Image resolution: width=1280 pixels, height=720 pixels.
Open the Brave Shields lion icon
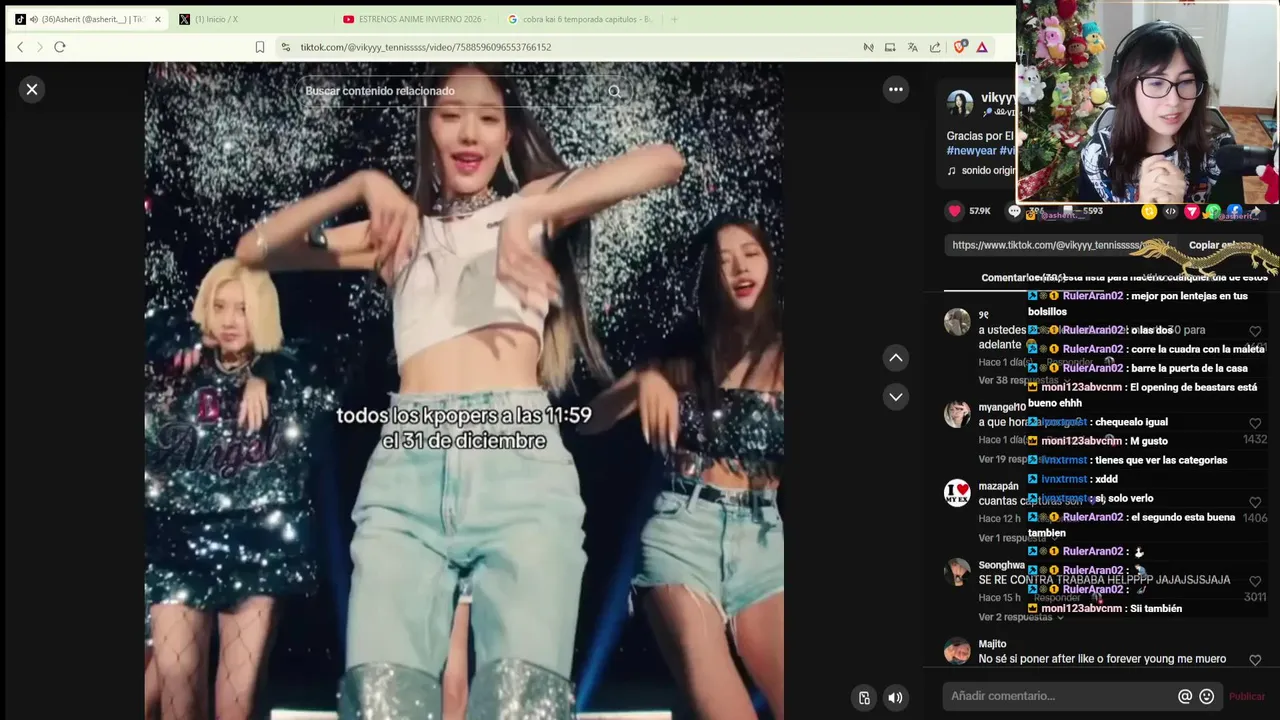(960, 47)
